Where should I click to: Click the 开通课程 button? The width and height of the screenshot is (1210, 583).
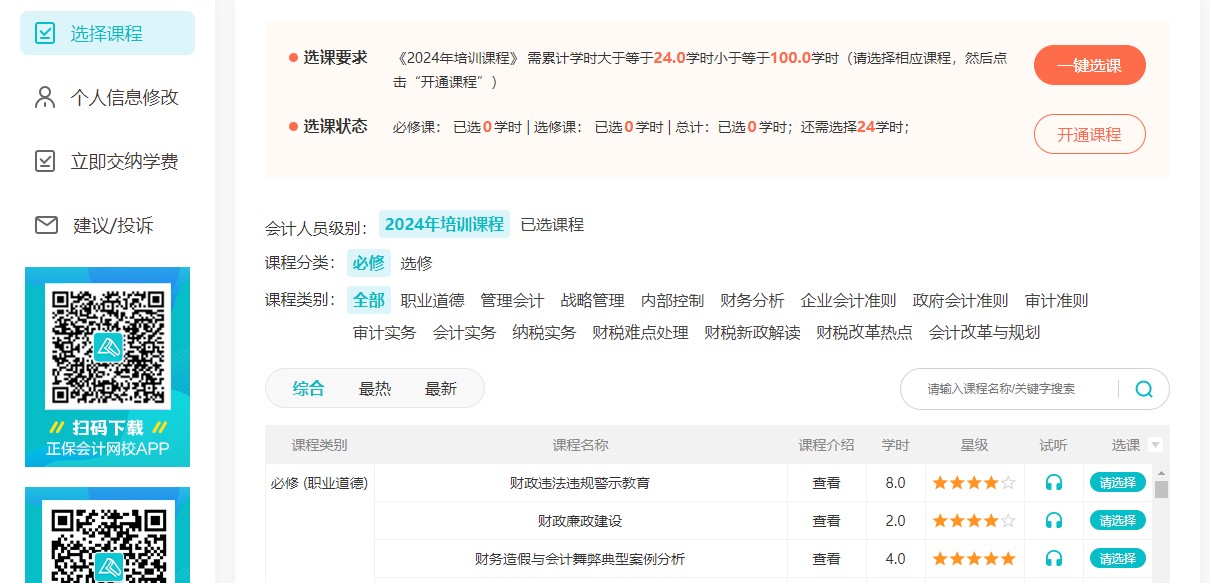point(1089,134)
